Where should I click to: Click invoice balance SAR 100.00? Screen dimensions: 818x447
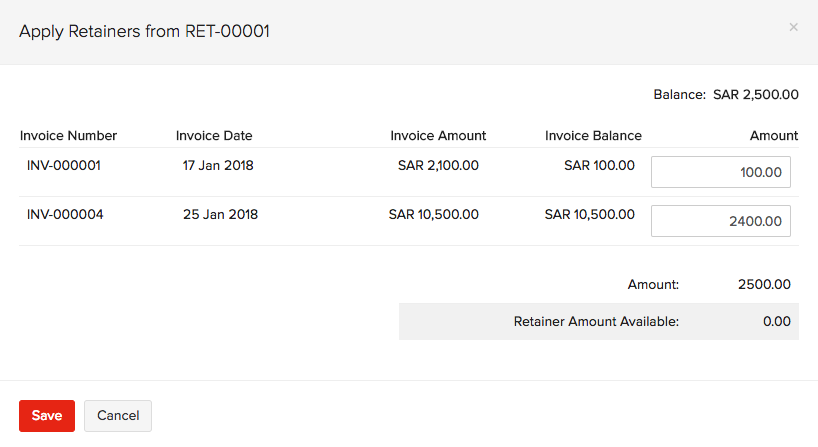pos(599,165)
